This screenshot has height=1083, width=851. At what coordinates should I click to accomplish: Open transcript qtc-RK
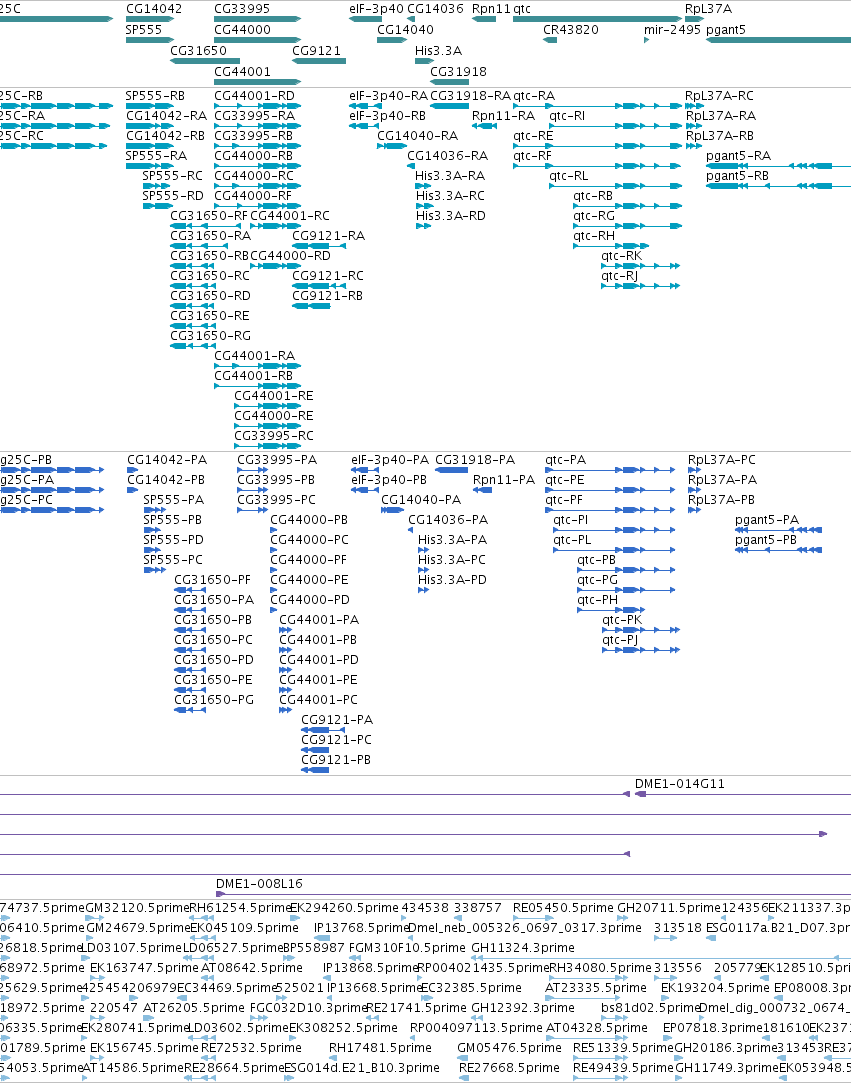tap(622, 256)
